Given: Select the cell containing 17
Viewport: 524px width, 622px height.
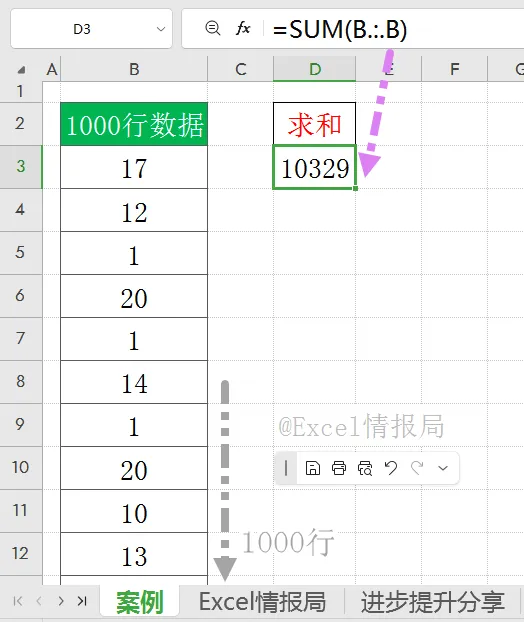Looking at the screenshot, I should (134, 167).
